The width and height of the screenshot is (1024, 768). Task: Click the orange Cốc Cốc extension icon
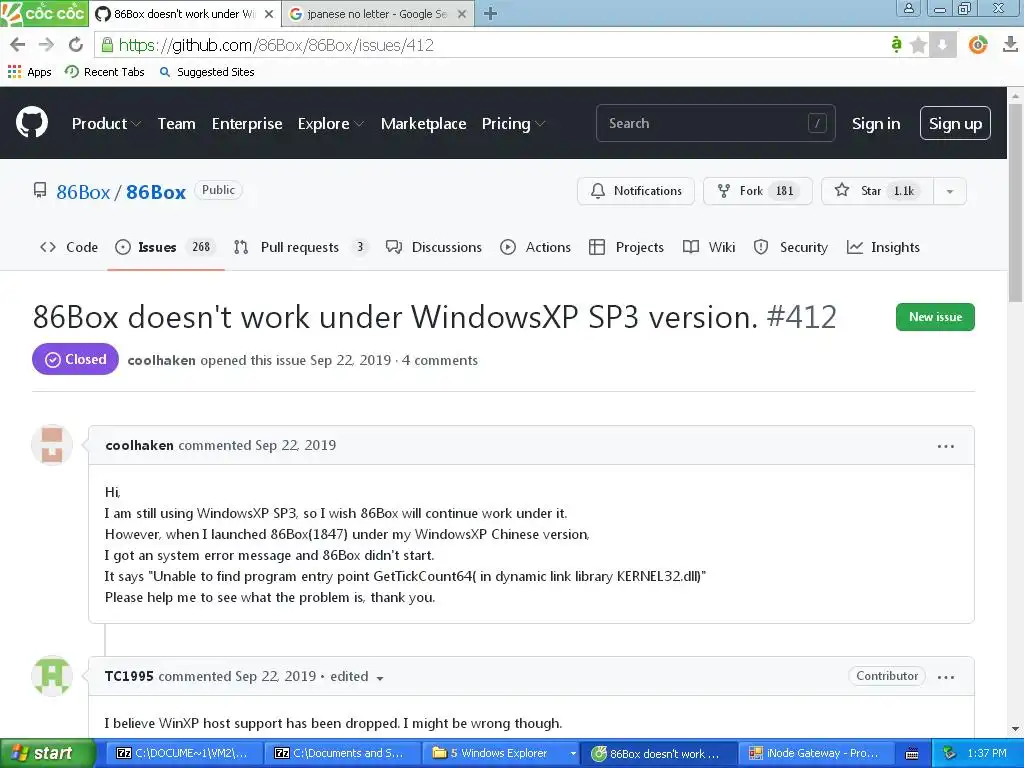pyautogui.click(x=978, y=44)
